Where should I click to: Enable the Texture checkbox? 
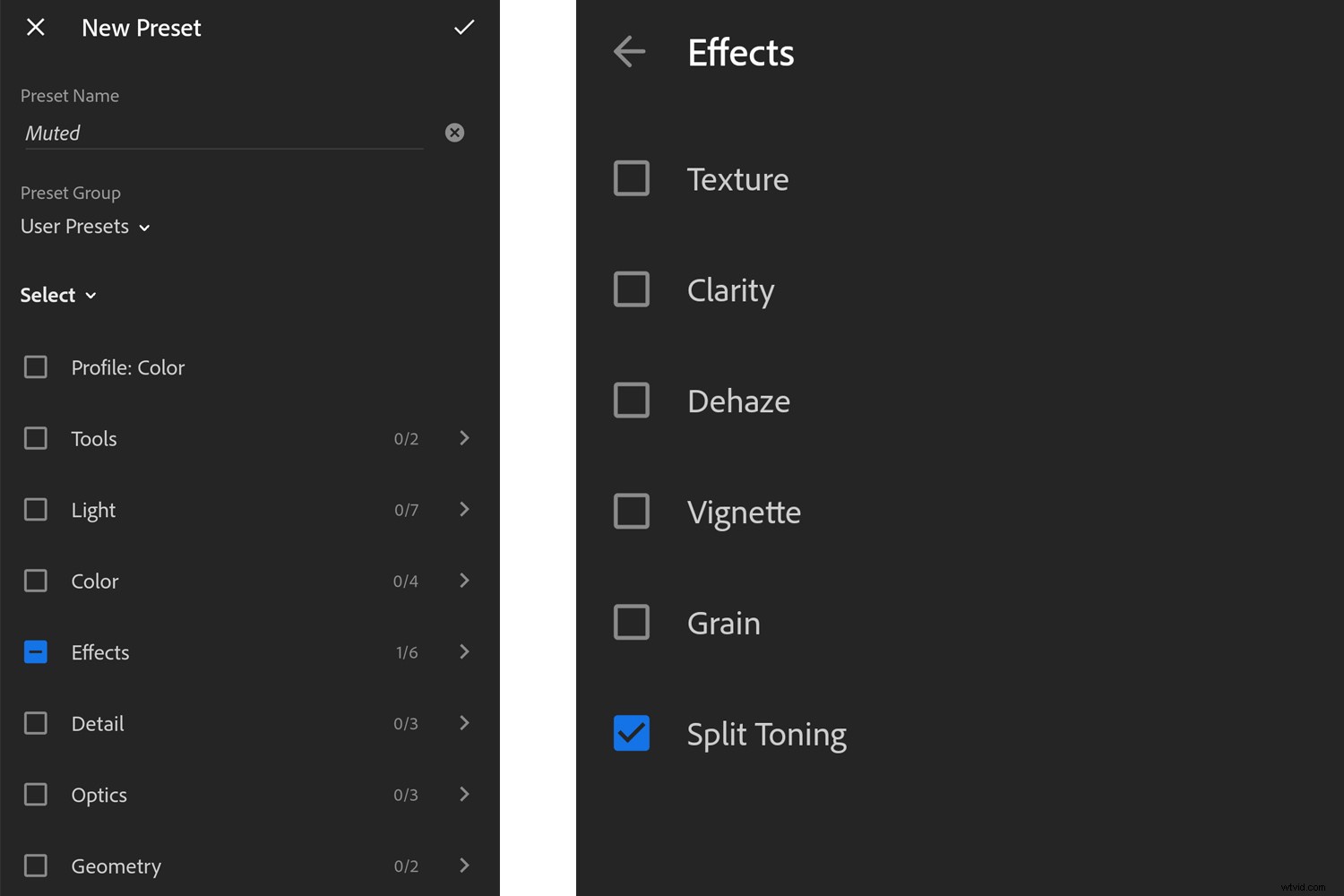tap(632, 178)
